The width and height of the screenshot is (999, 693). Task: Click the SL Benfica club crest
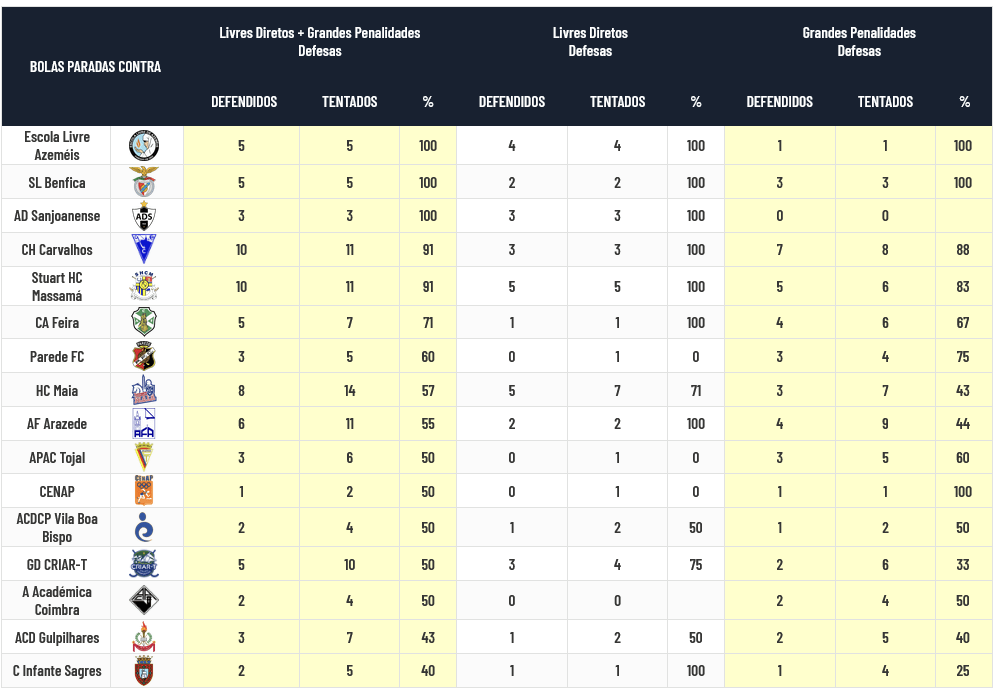144,182
